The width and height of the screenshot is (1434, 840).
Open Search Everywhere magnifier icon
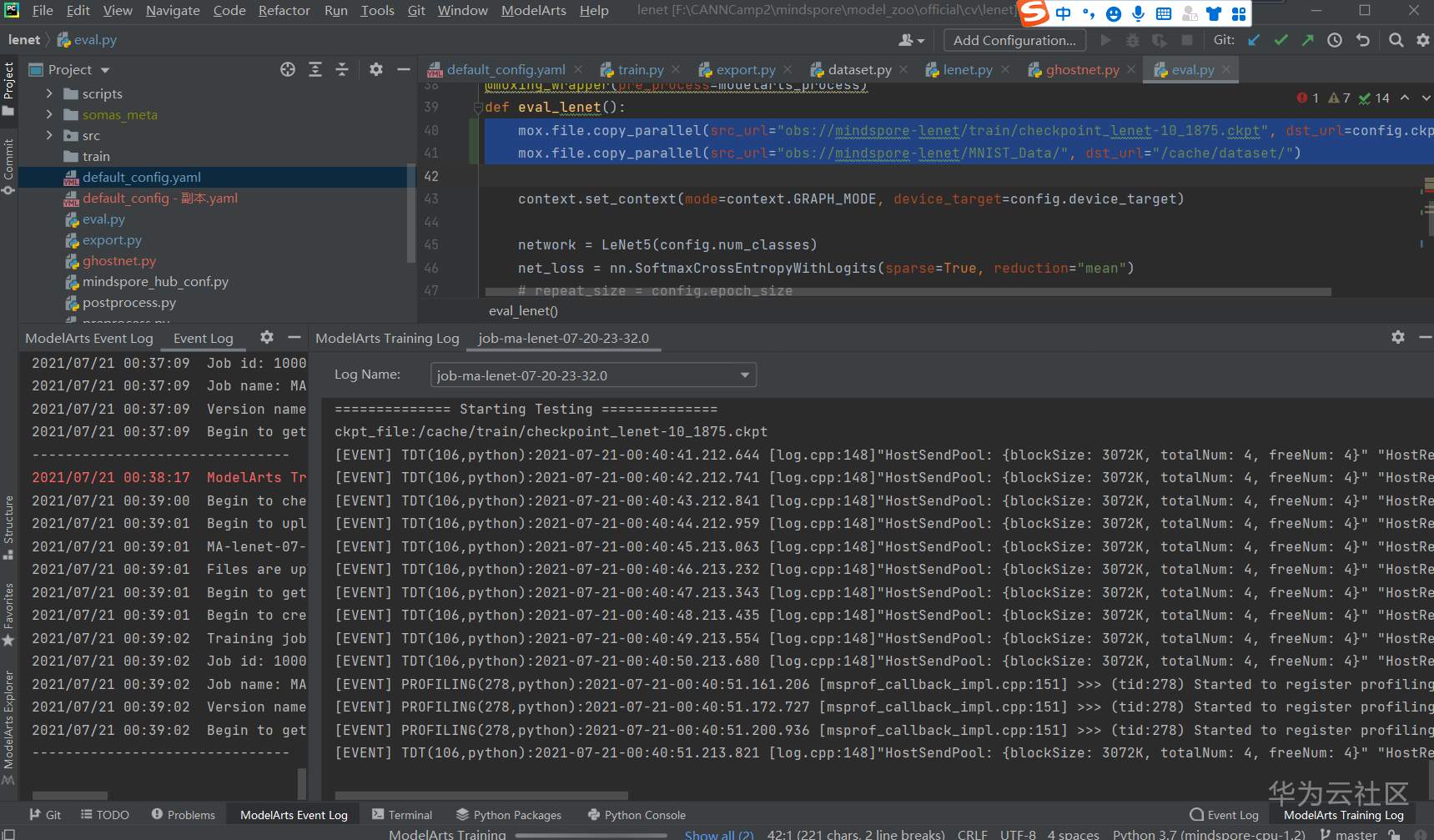coord(1396,40)
